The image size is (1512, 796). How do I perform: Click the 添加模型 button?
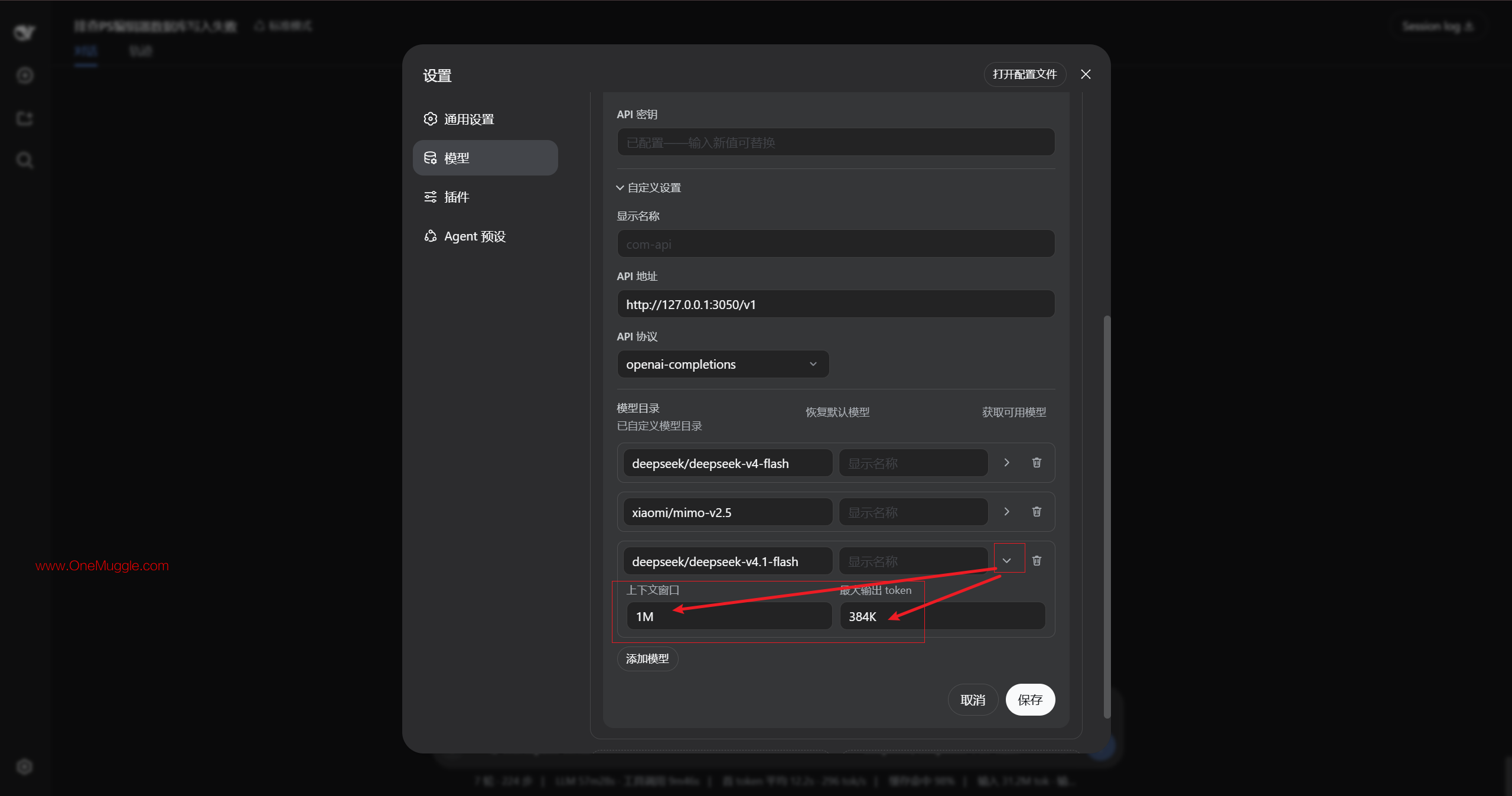click(647, 658)
